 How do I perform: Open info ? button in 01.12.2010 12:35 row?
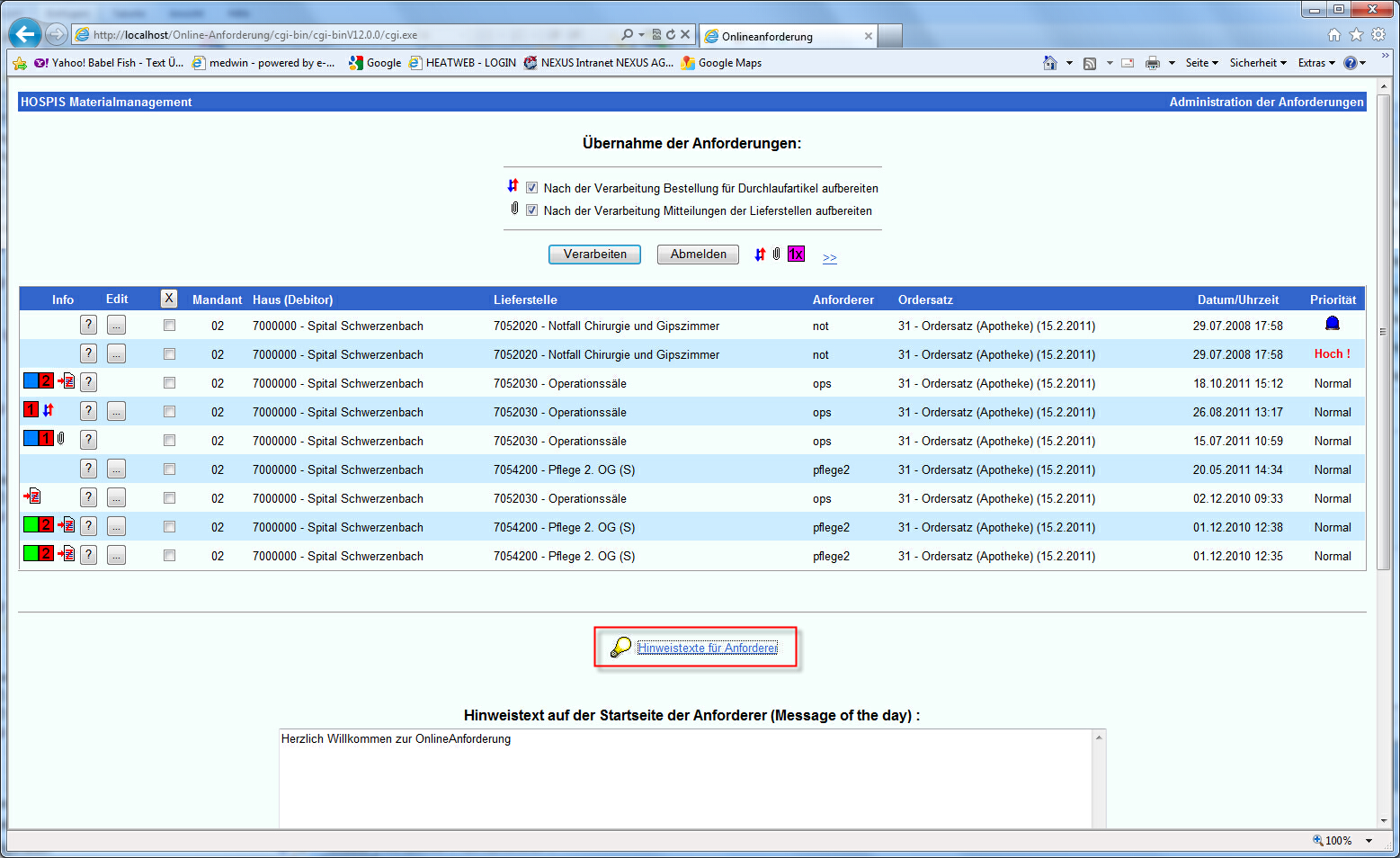click(x=88, y=555)
